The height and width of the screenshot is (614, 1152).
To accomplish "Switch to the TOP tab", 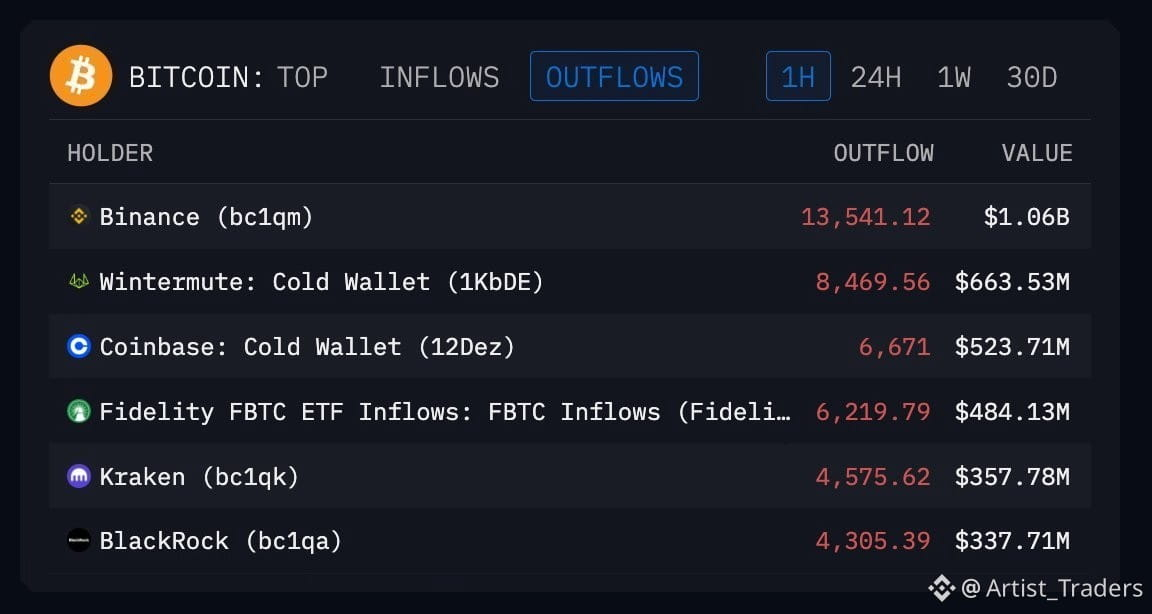I will (x=302, y=77).
